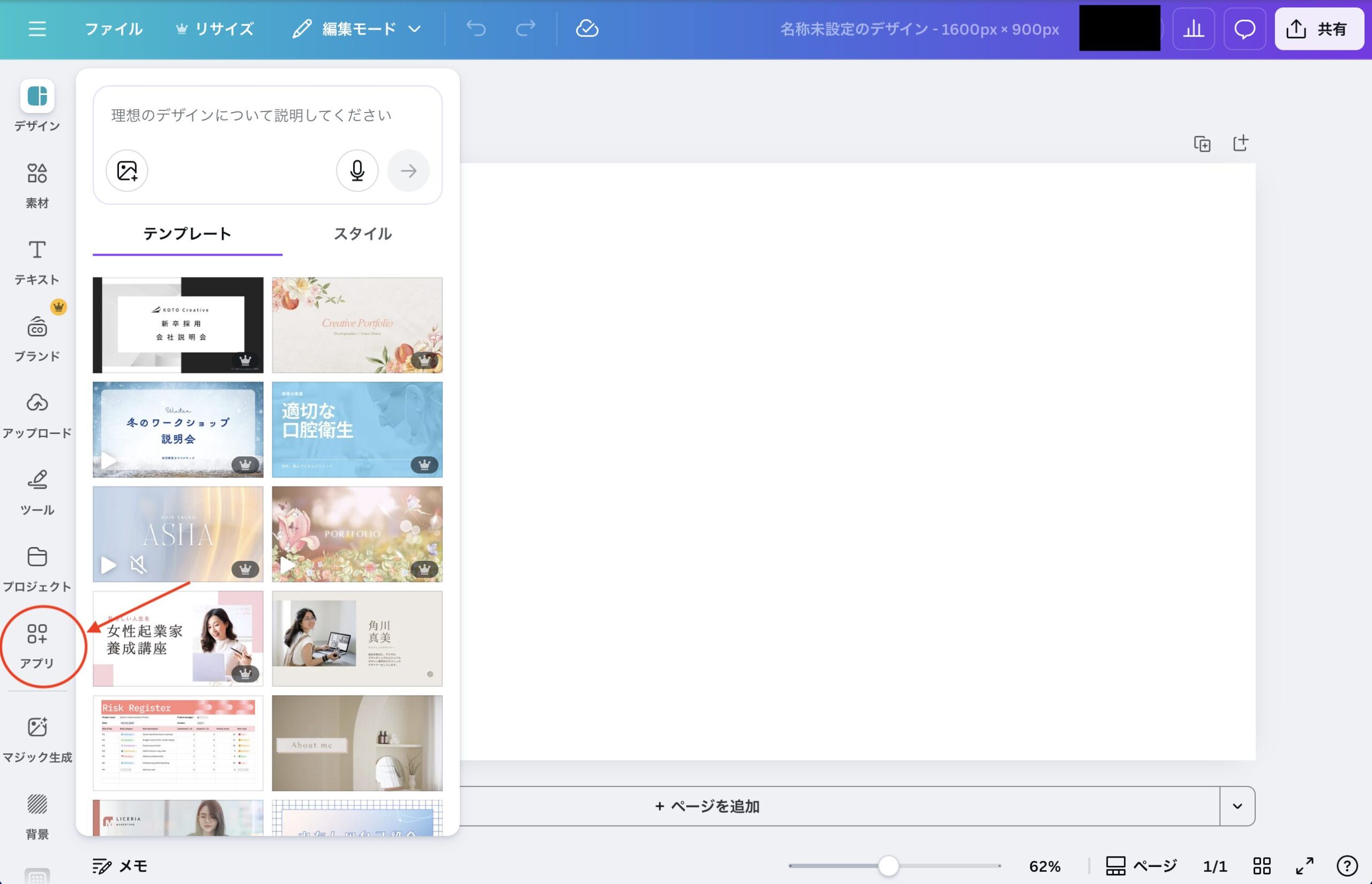The width and height of the screenshot is (1372, 884).
Task: Click the zoom slider handle
Action: pos(889,866)
